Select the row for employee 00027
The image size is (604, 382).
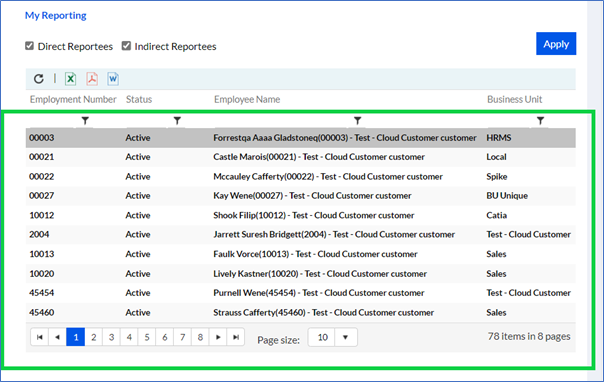(300, 196)
